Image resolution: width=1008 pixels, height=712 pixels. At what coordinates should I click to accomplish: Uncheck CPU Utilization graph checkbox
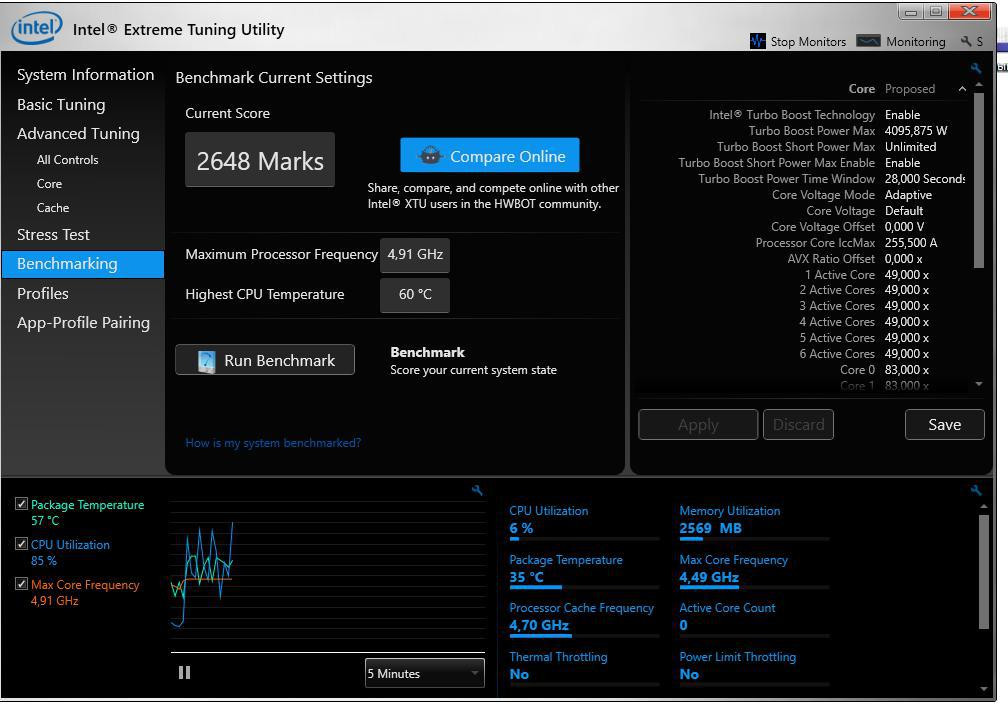tap(21, 544)
